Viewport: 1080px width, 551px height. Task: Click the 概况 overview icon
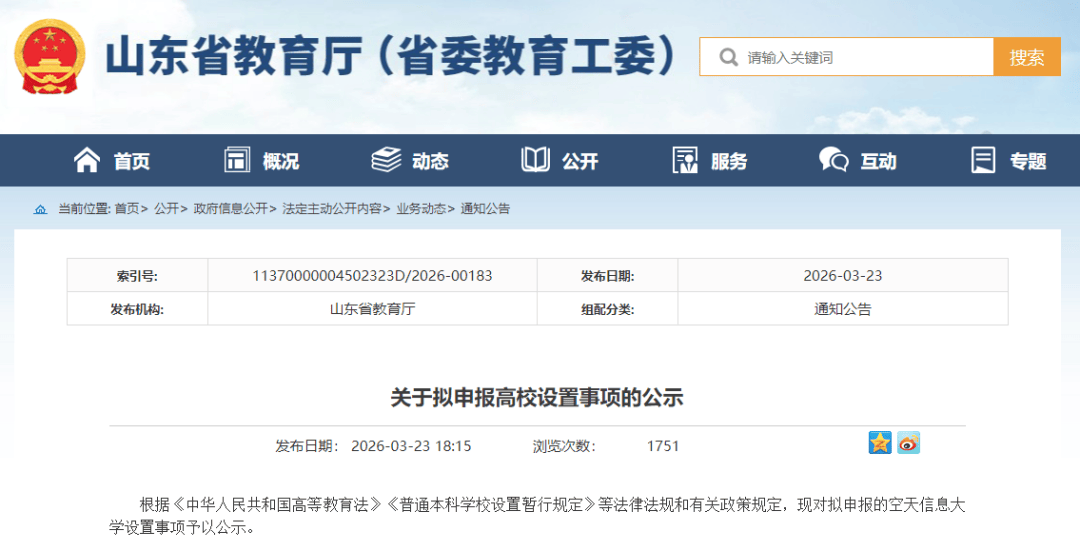click(237, 160)
